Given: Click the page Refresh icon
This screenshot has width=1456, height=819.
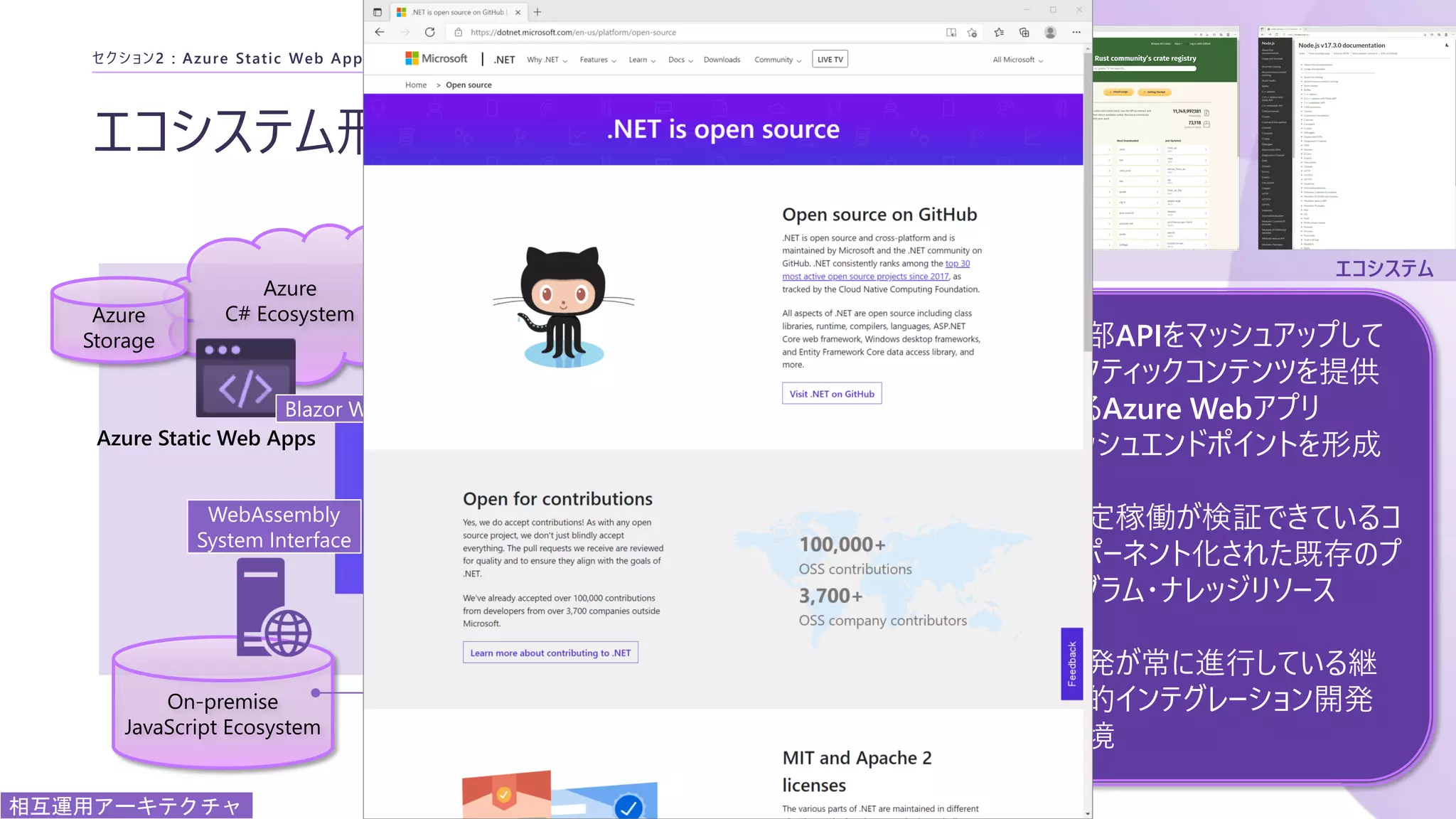Looking at the screenshot, I should [x=430, y=32].
